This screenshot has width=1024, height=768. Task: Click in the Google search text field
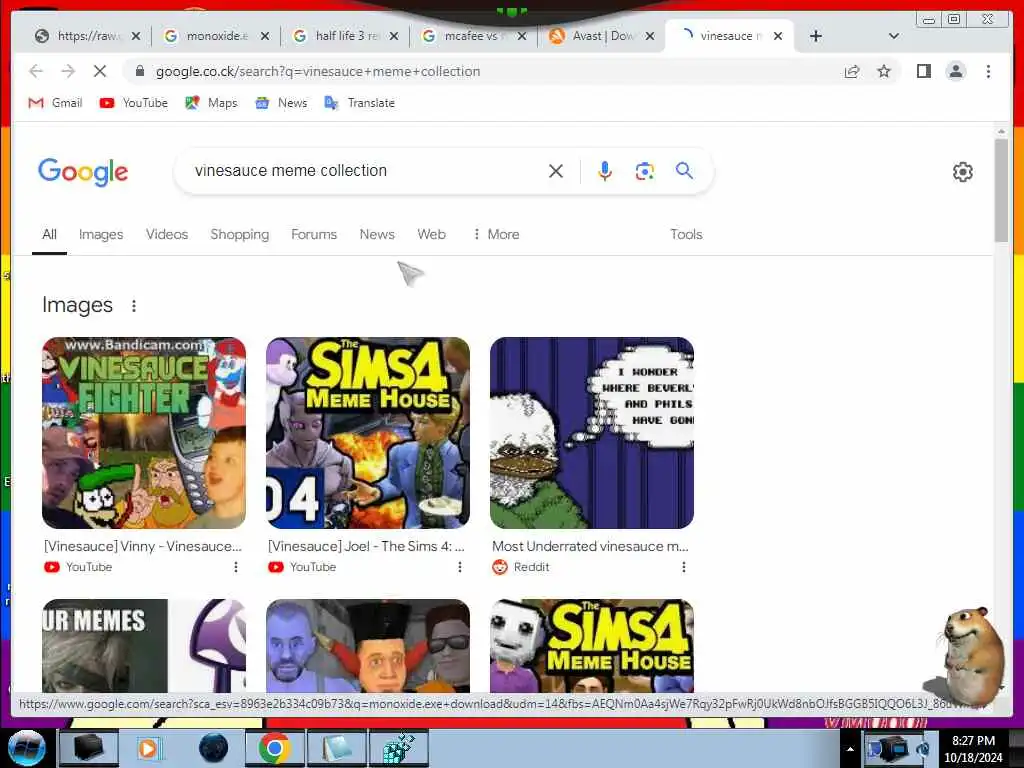pyautogui.click(x=366, y=170)
